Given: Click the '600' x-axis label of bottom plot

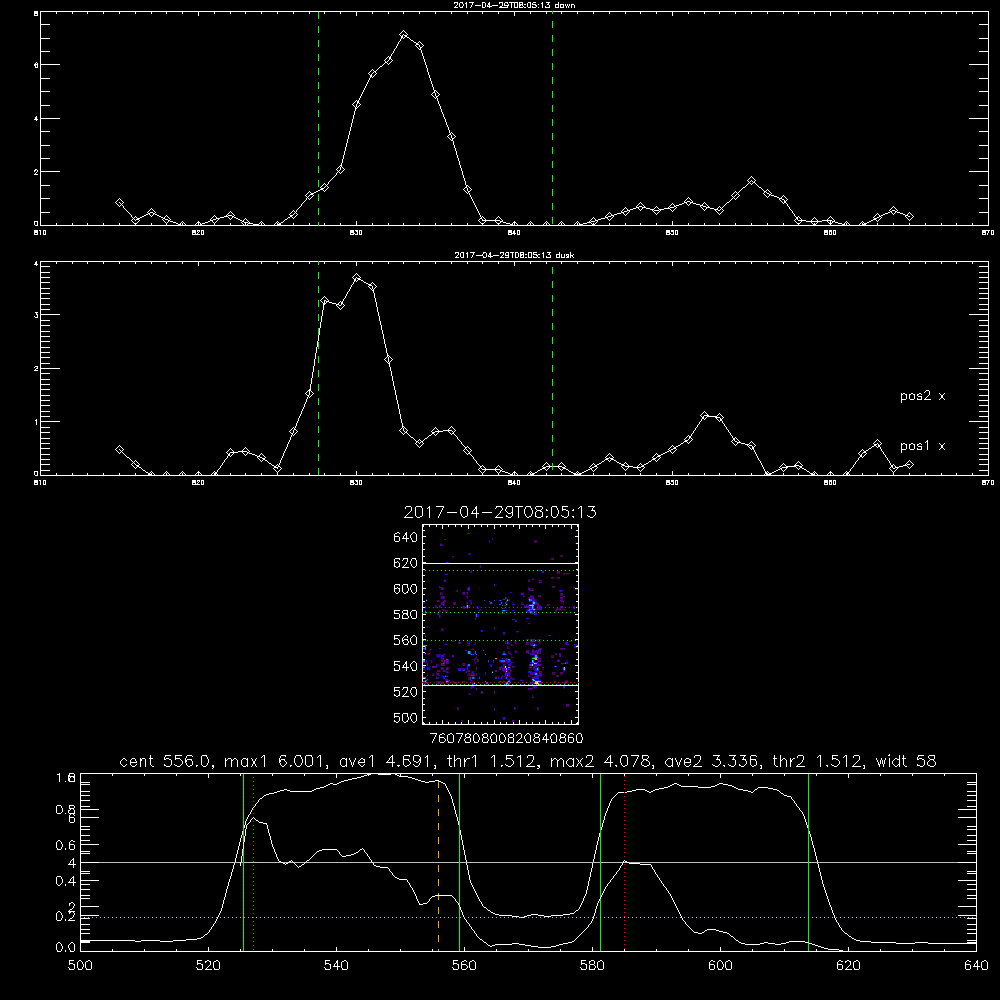Looking at the screenshot, I should coord(720,966).
